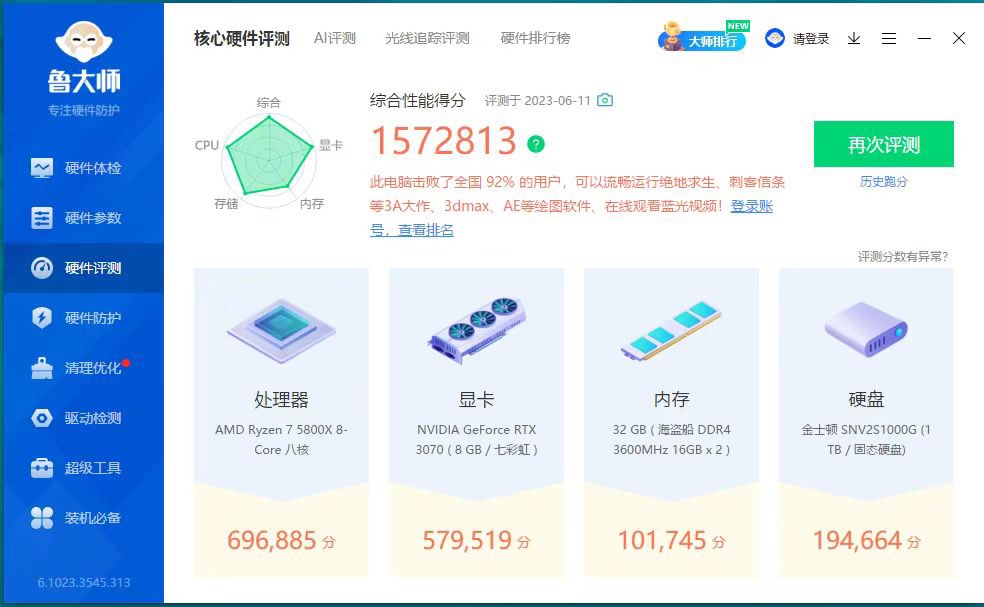Switch to 光线追踪评测 tab
Screen dimensions: 984x607
pyautogui.click(x=427, y=38)
